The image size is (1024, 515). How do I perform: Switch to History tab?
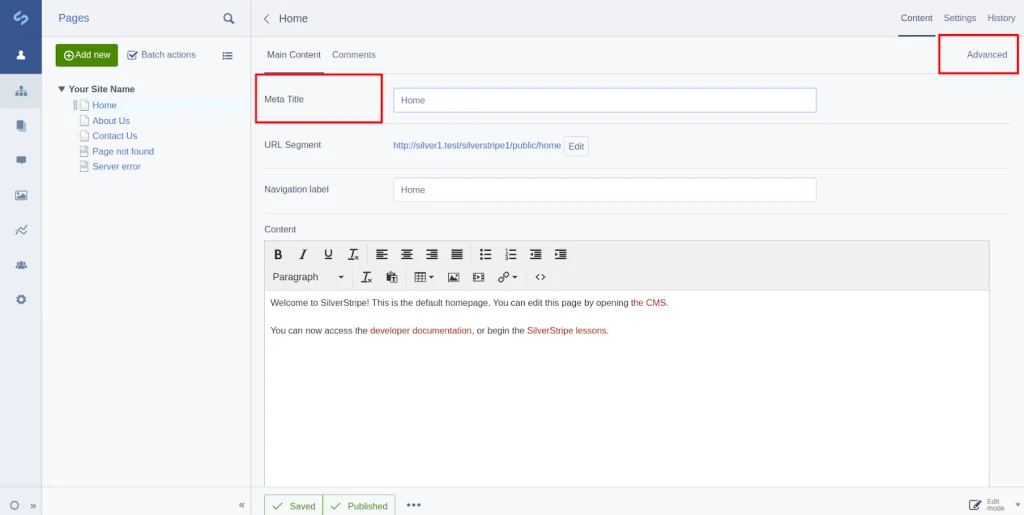[1001, 18]
